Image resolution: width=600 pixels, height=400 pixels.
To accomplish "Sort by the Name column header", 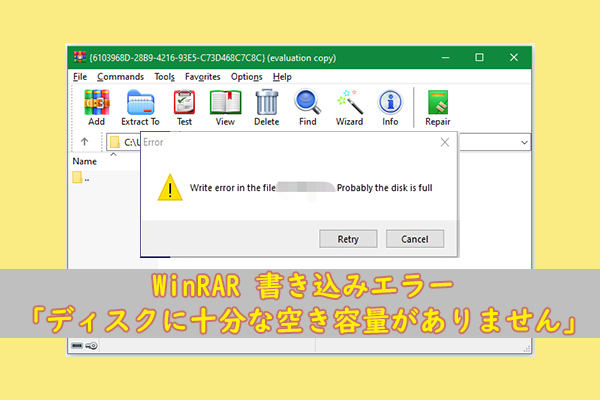I will (85, 161).
